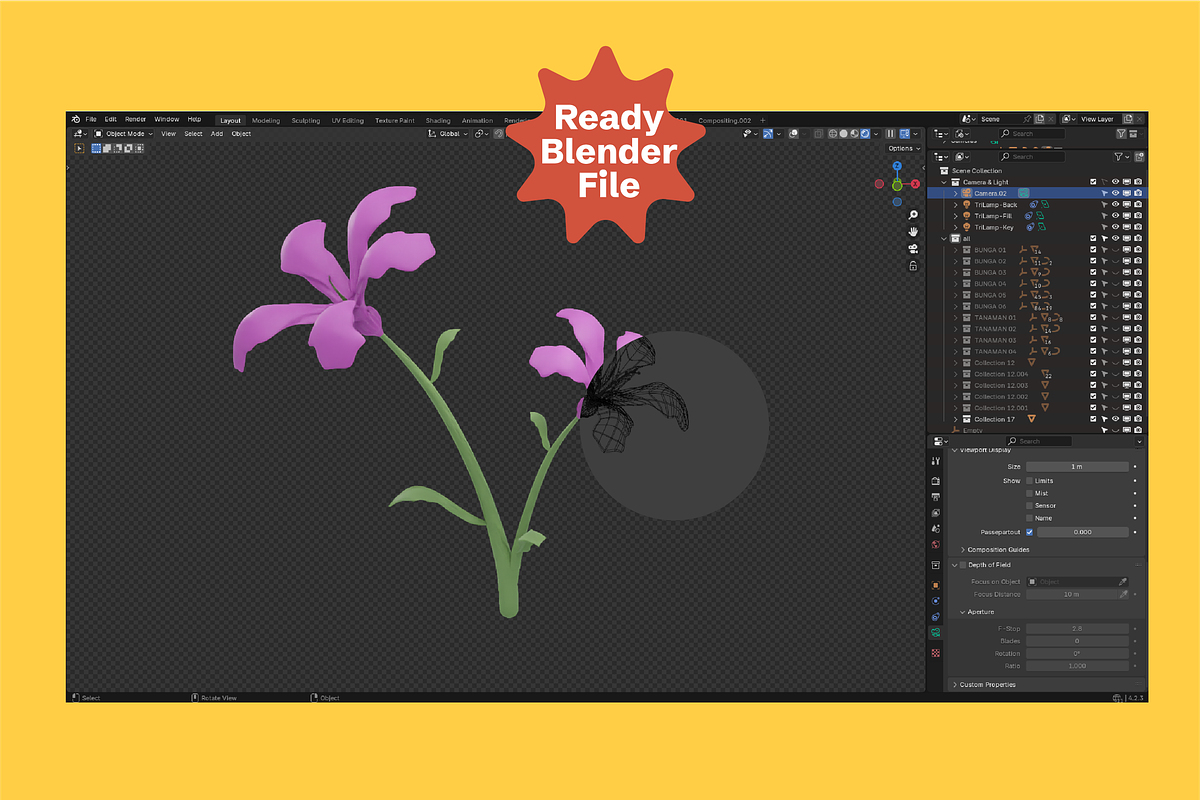Open the viewport Add menu
Screen dimensions: 1200x800
[x=217, y=133]
